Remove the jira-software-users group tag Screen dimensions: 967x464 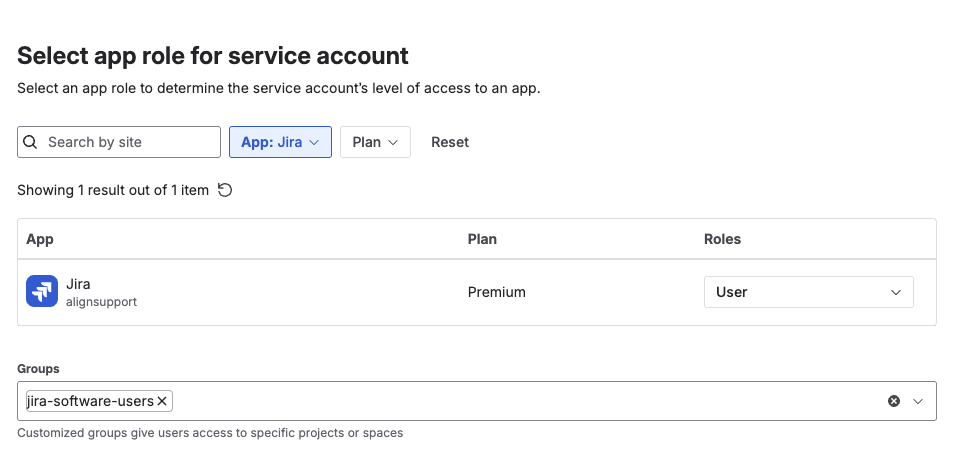(x=162, y=401)
